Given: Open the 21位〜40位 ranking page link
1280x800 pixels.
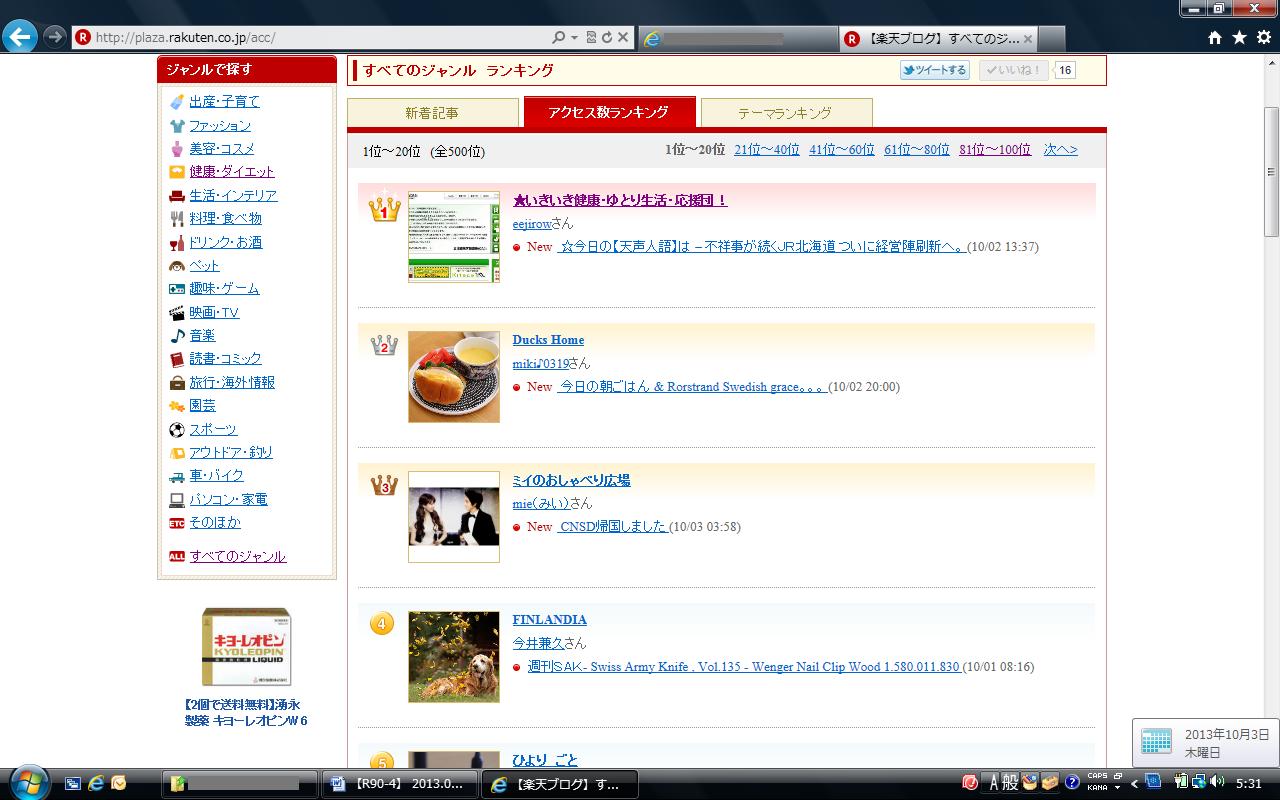Looking at the screenshot, I should (766, 150).
